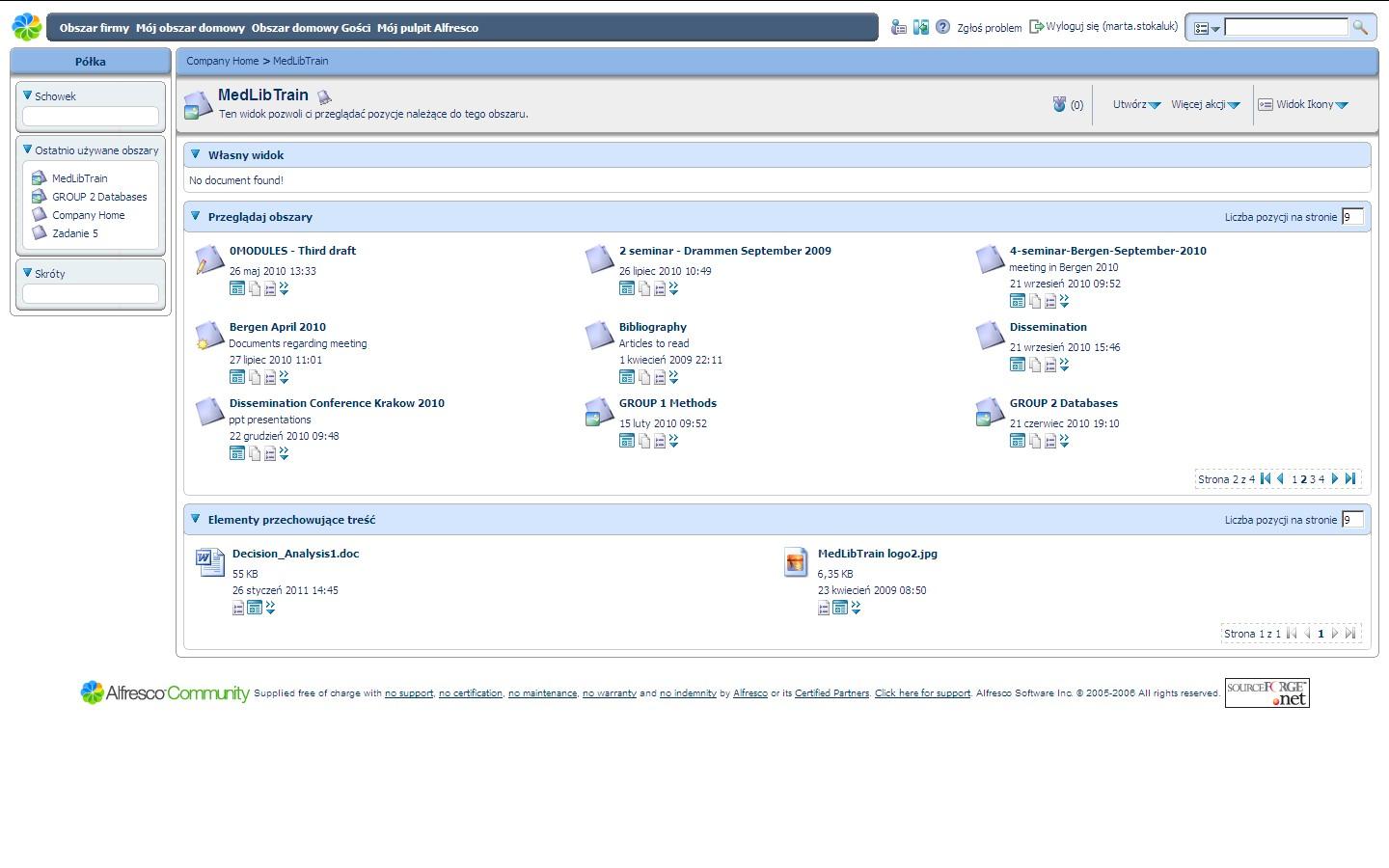This screenshot has height=868, width=1389.
Task: Expand more actions for Decision_Analysis1.doc
Action: pyautogui.click(x=270, y=608)
